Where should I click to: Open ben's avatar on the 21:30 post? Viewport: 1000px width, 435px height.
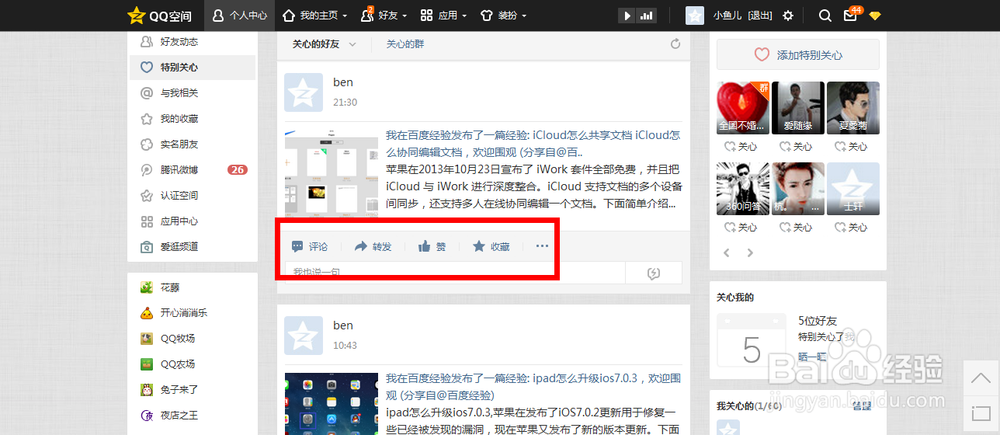304,92
